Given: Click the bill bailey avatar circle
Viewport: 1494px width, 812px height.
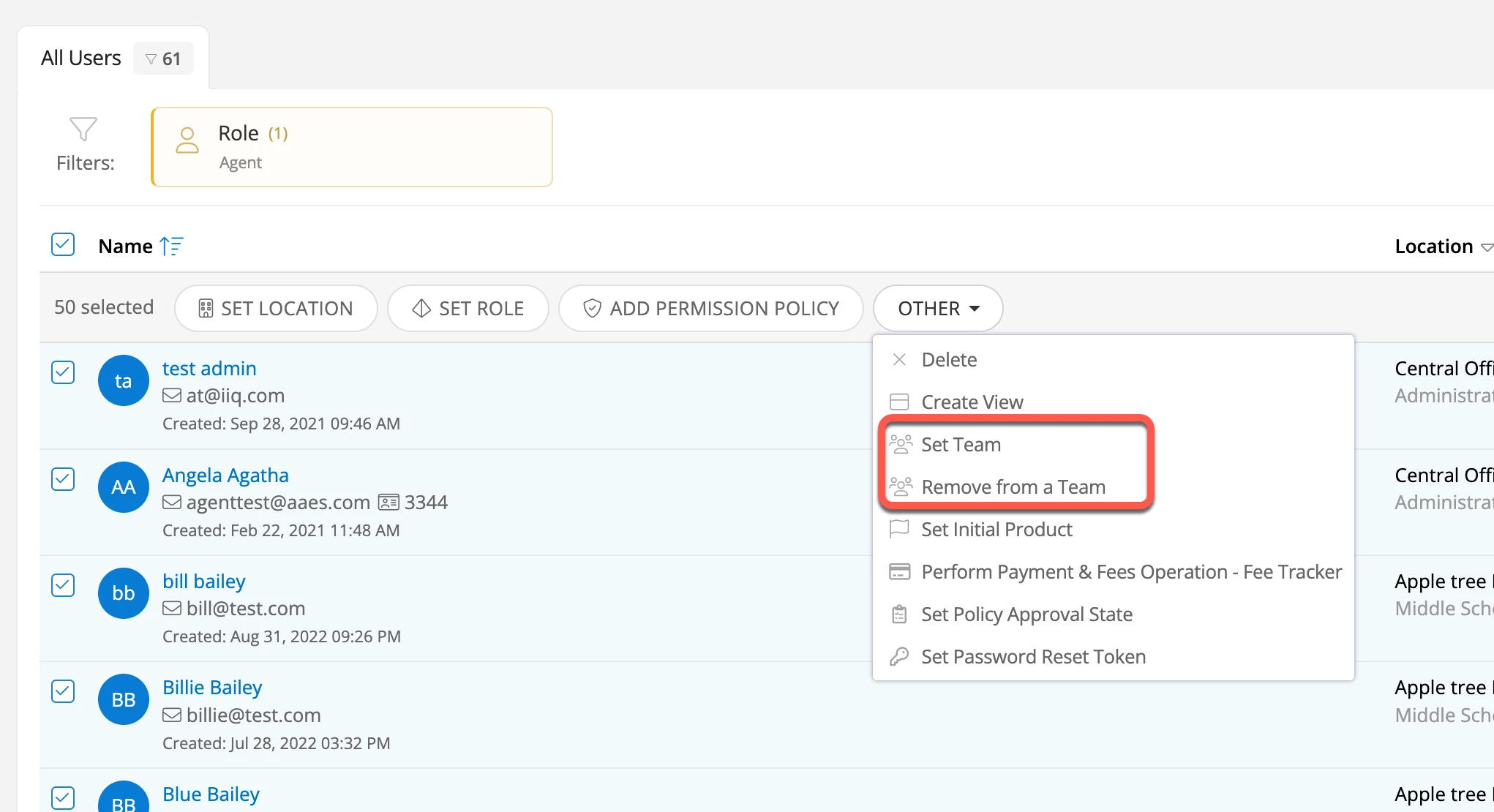Looking at the screenshot, I should coord(123,593).
